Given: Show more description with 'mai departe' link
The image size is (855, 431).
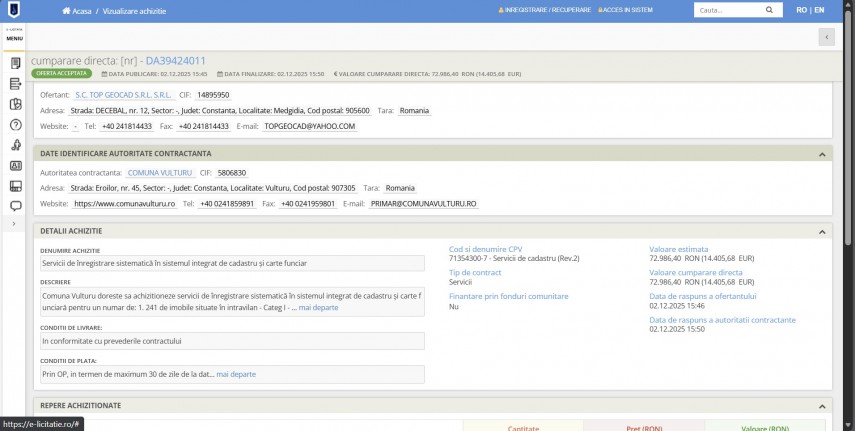Looking at the screenshot, I should (318, 307).
